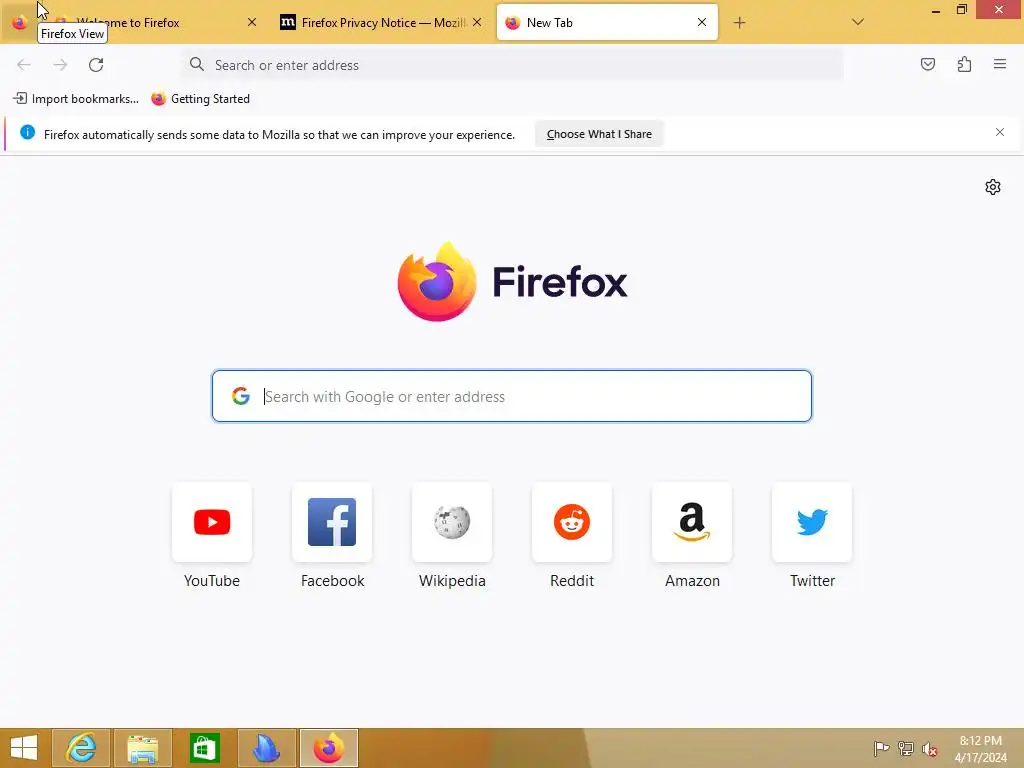Open File Explorer from taskbar
1024x768 pixels.
coord(143,748)
